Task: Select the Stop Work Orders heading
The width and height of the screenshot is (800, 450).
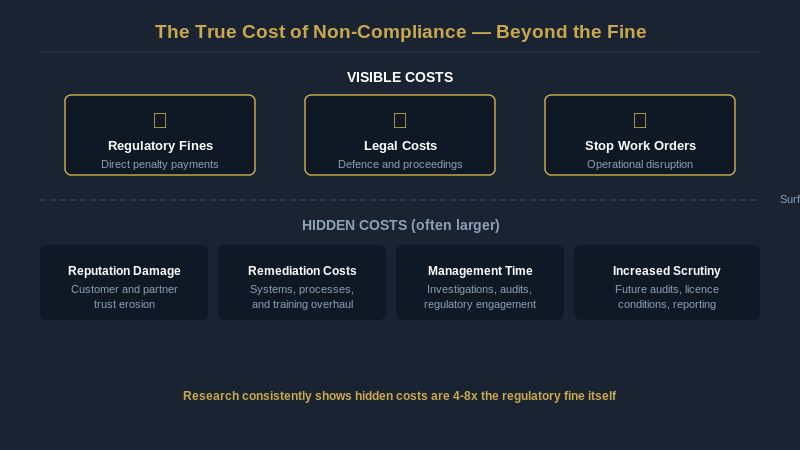Action: [640, 146]
